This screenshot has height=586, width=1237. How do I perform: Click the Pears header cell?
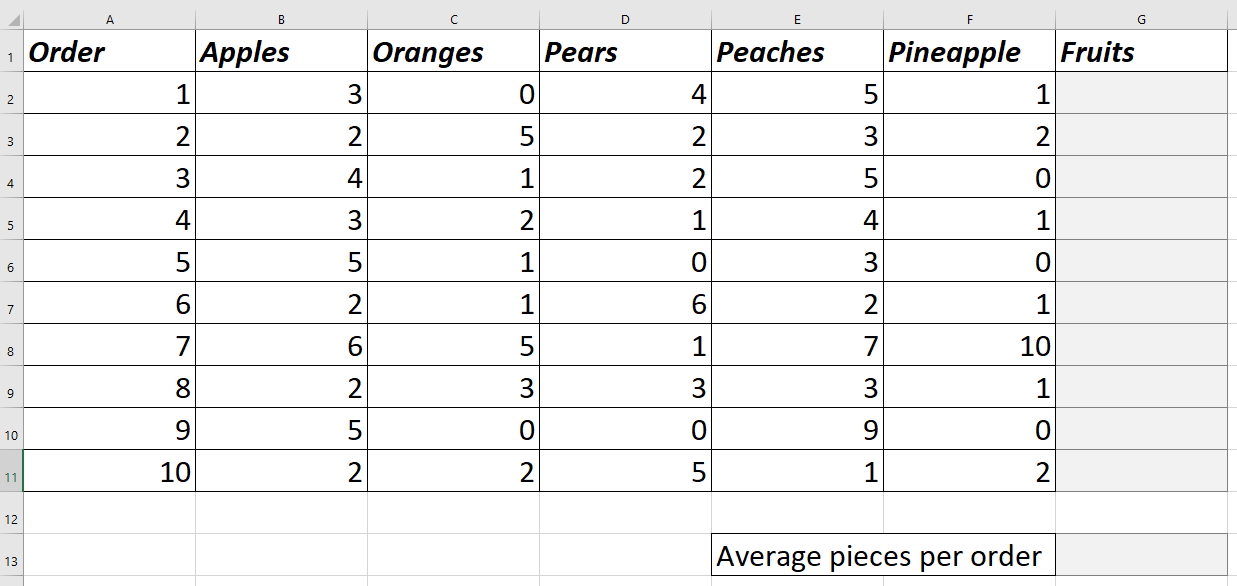tap(625, 52)
